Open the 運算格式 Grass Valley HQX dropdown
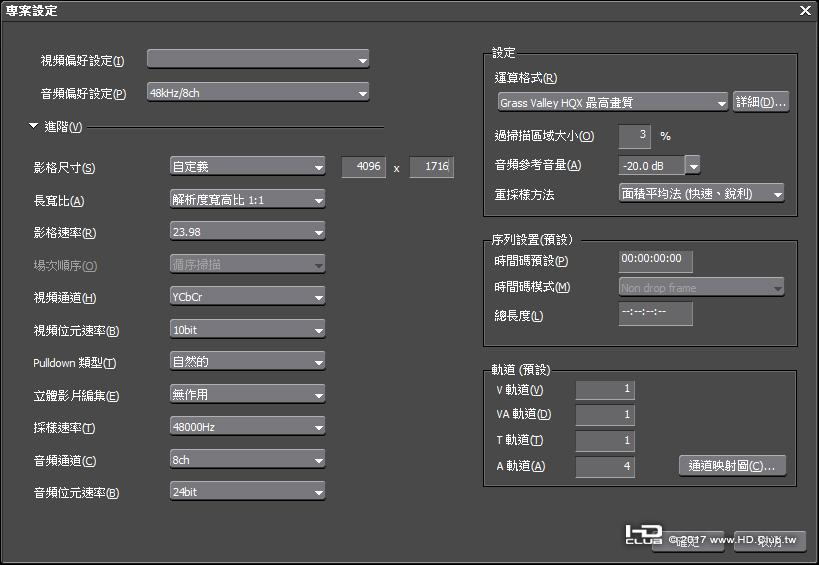 point(613,102)
